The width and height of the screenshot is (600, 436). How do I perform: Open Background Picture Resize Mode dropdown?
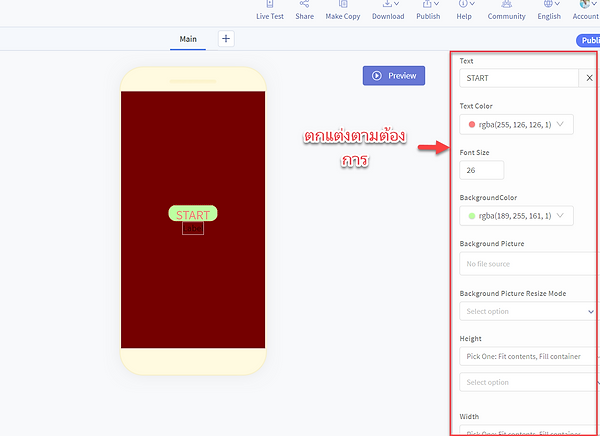click(x=528, y=311)
